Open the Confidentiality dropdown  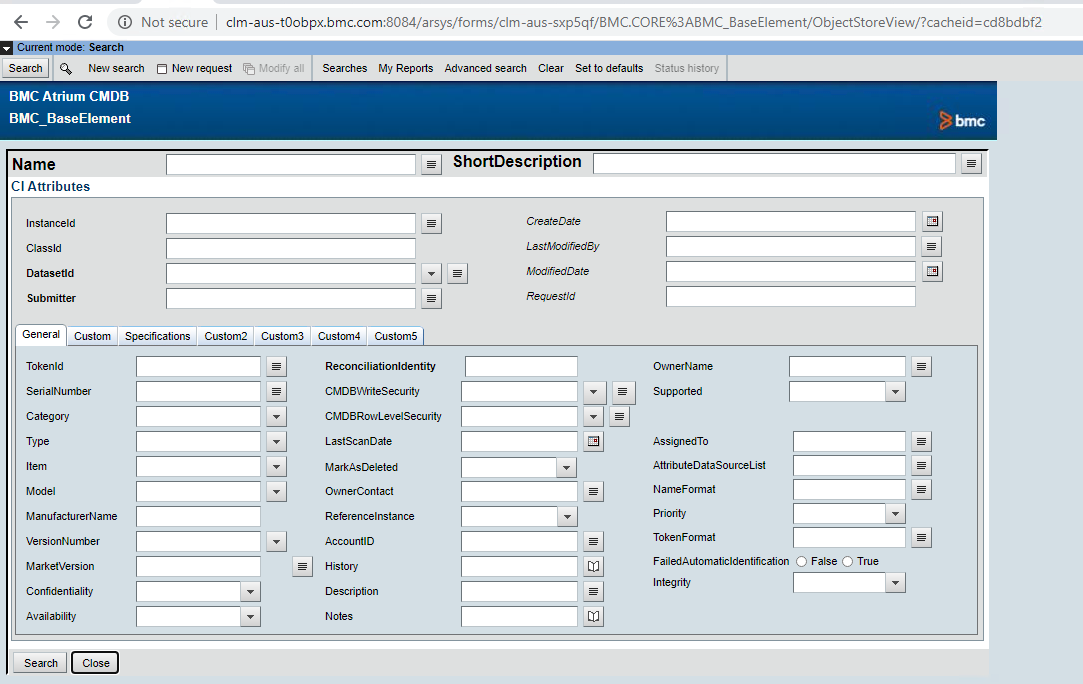coord(250,591)
